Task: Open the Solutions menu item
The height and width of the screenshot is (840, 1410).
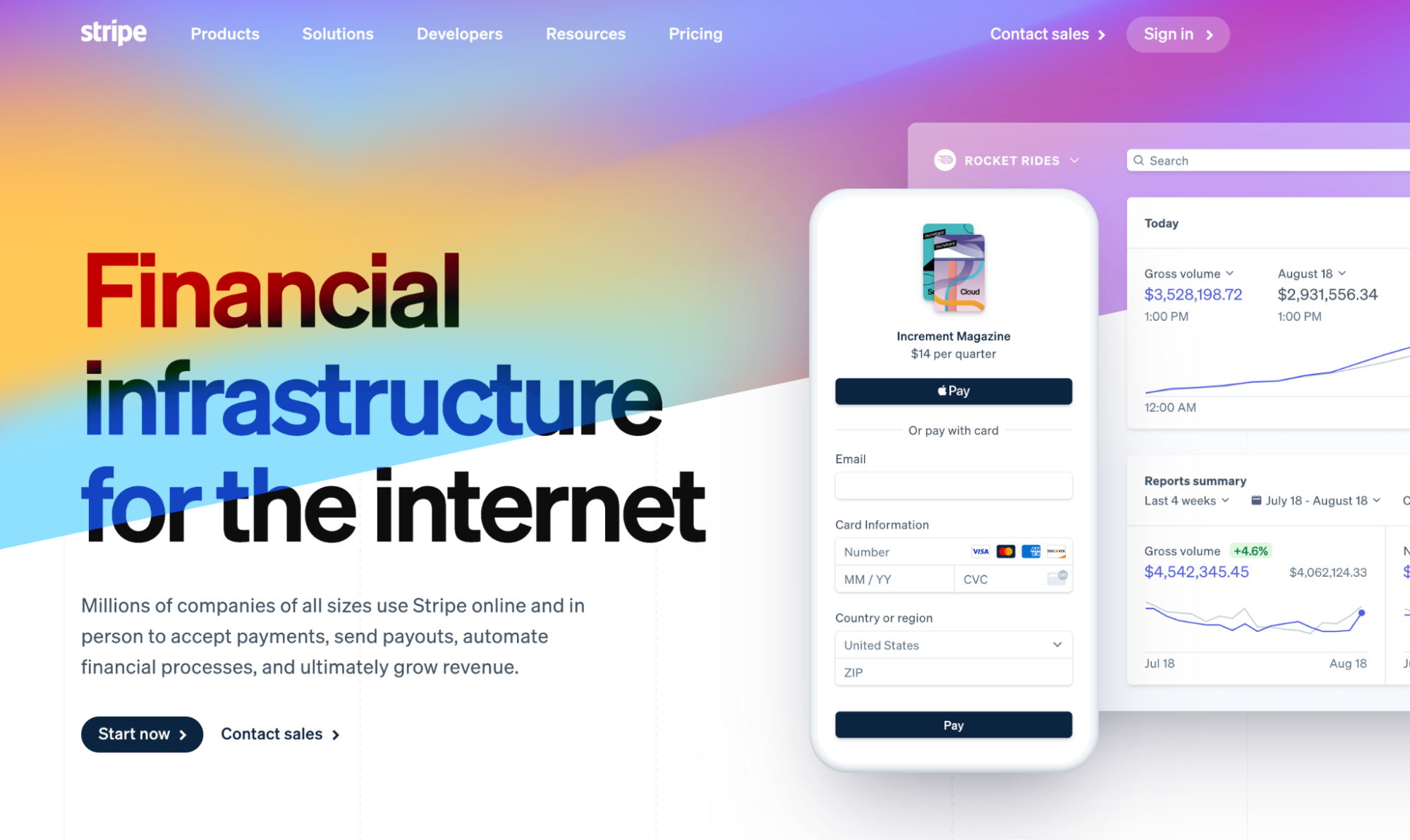Action: [x=339, y=33]
